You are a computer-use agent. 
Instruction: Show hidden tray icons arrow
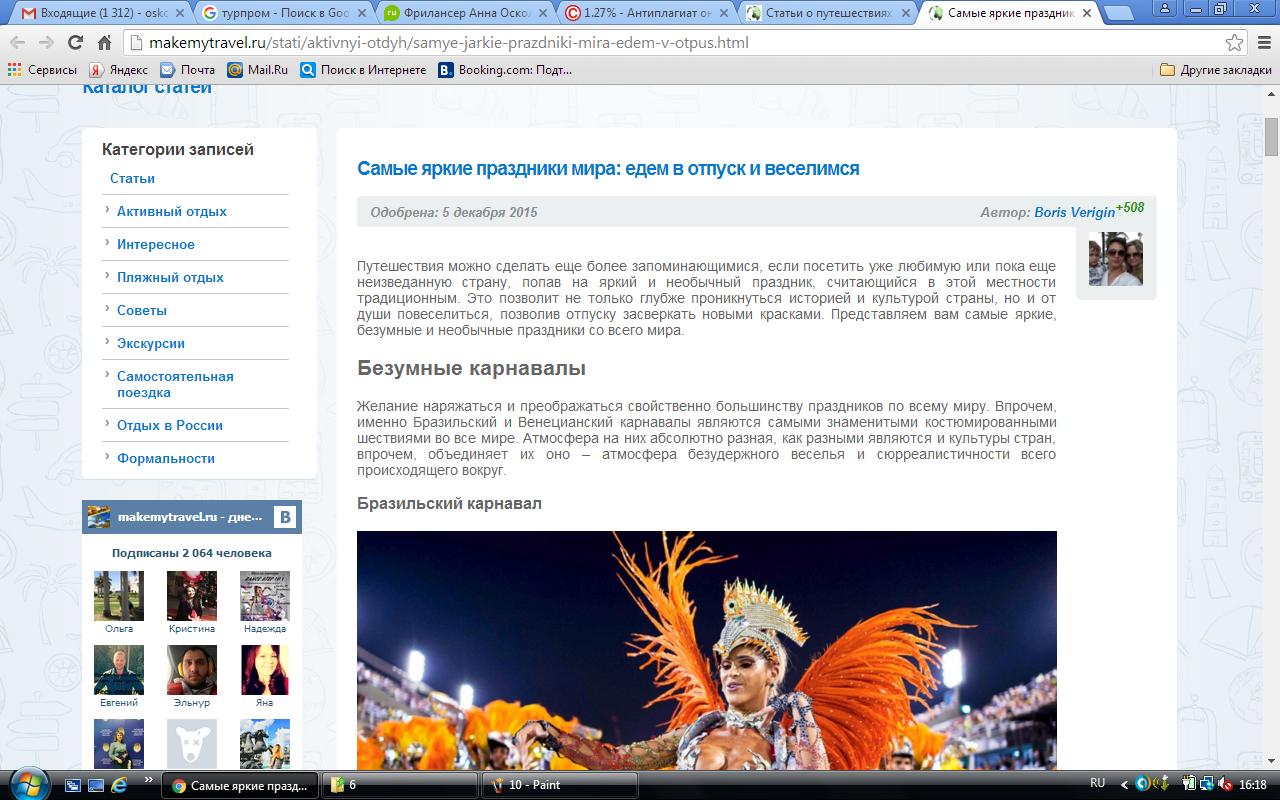[1124, 785]
